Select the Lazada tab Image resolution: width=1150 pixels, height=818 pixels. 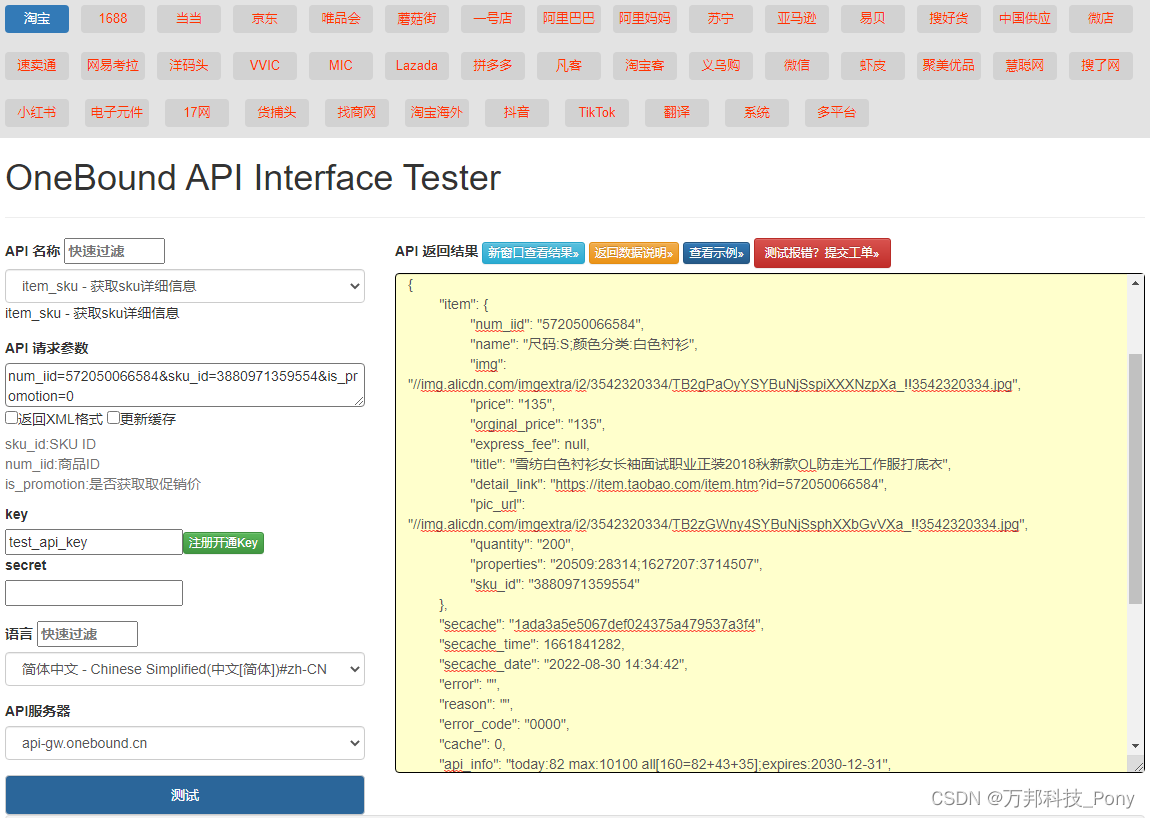[417, 65]
